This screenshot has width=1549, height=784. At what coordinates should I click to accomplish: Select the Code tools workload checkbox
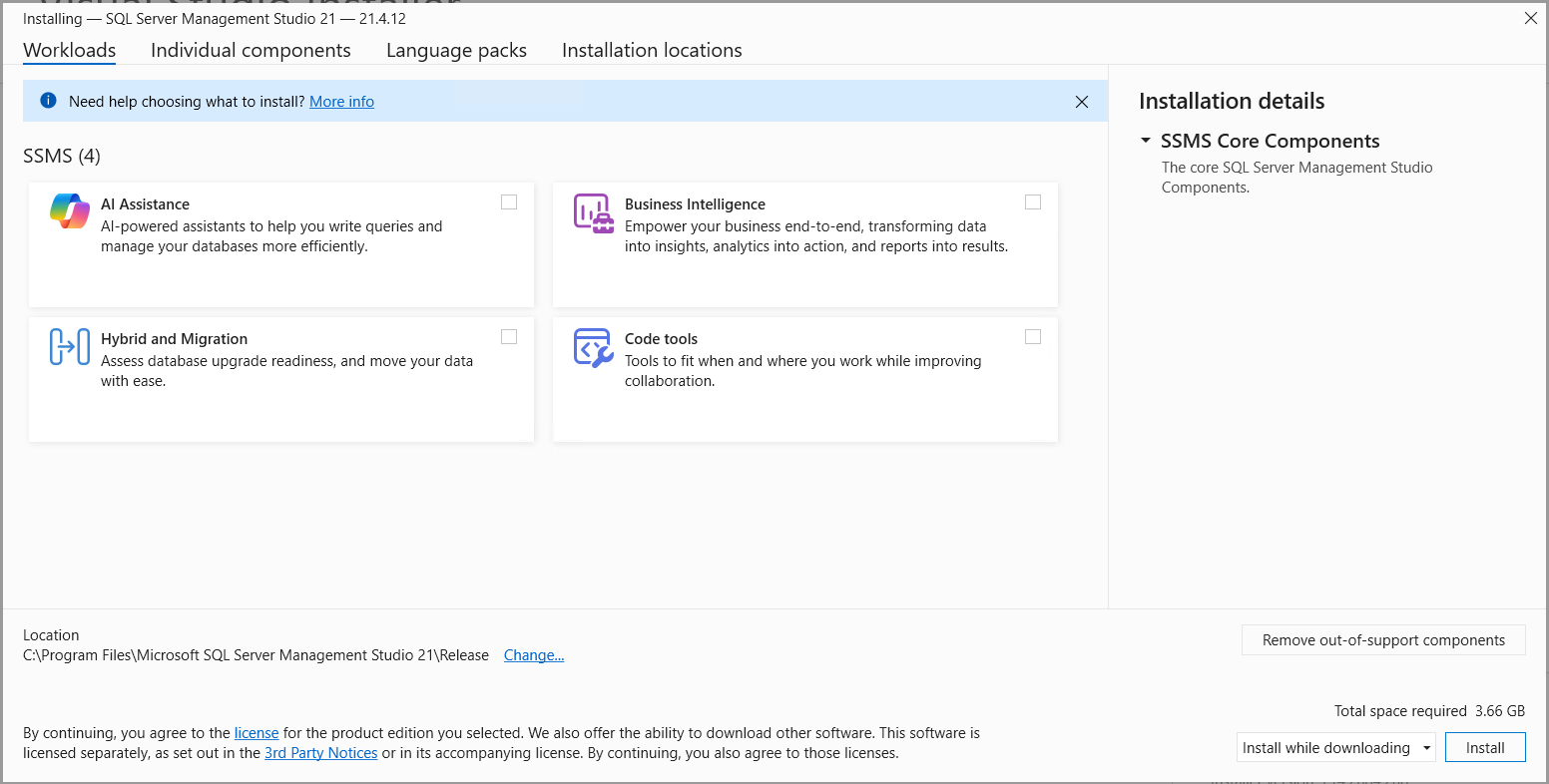[1033, 337]
